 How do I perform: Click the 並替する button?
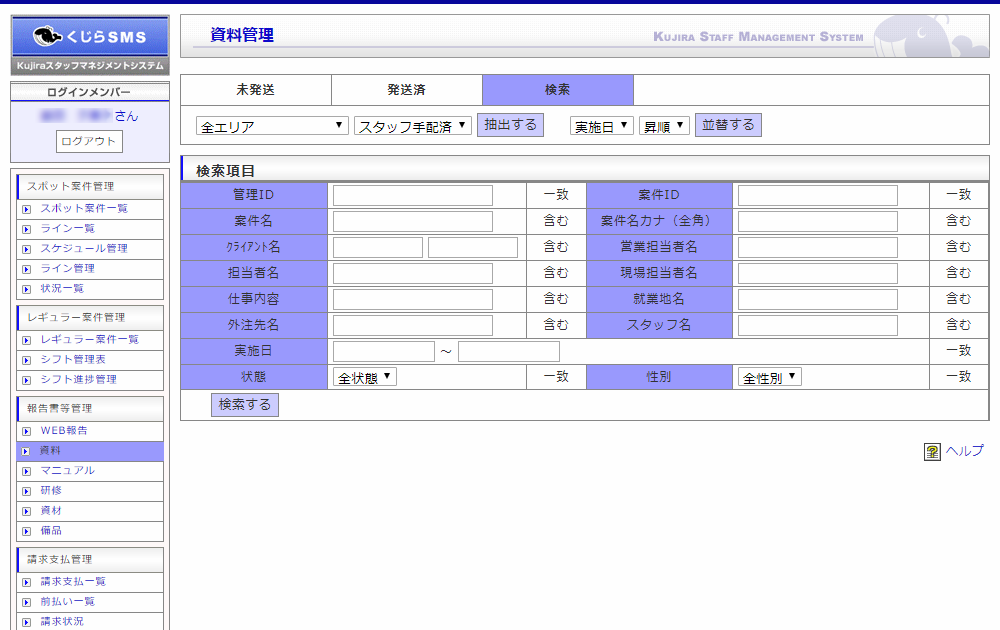point(728,125)
